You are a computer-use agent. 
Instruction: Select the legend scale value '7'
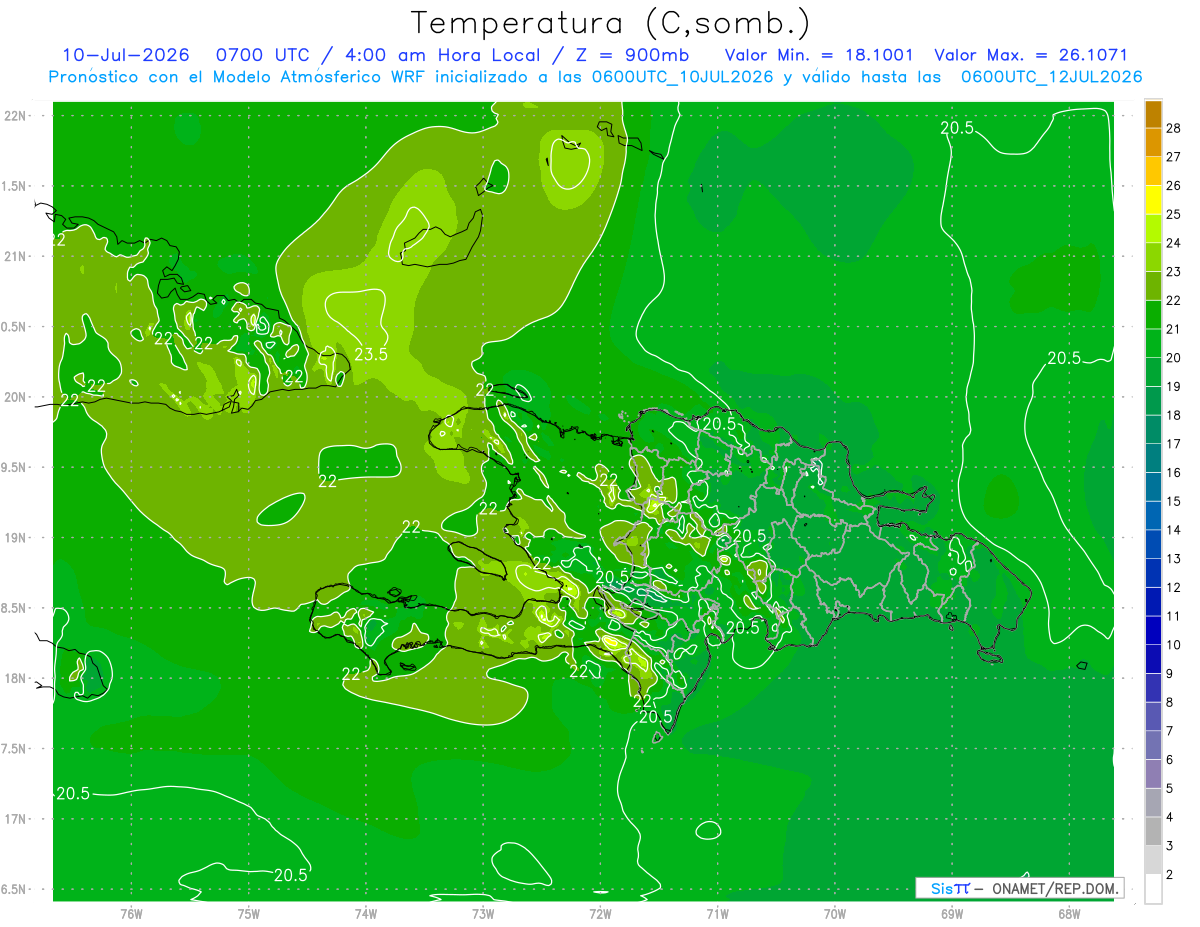point(1170,731)
